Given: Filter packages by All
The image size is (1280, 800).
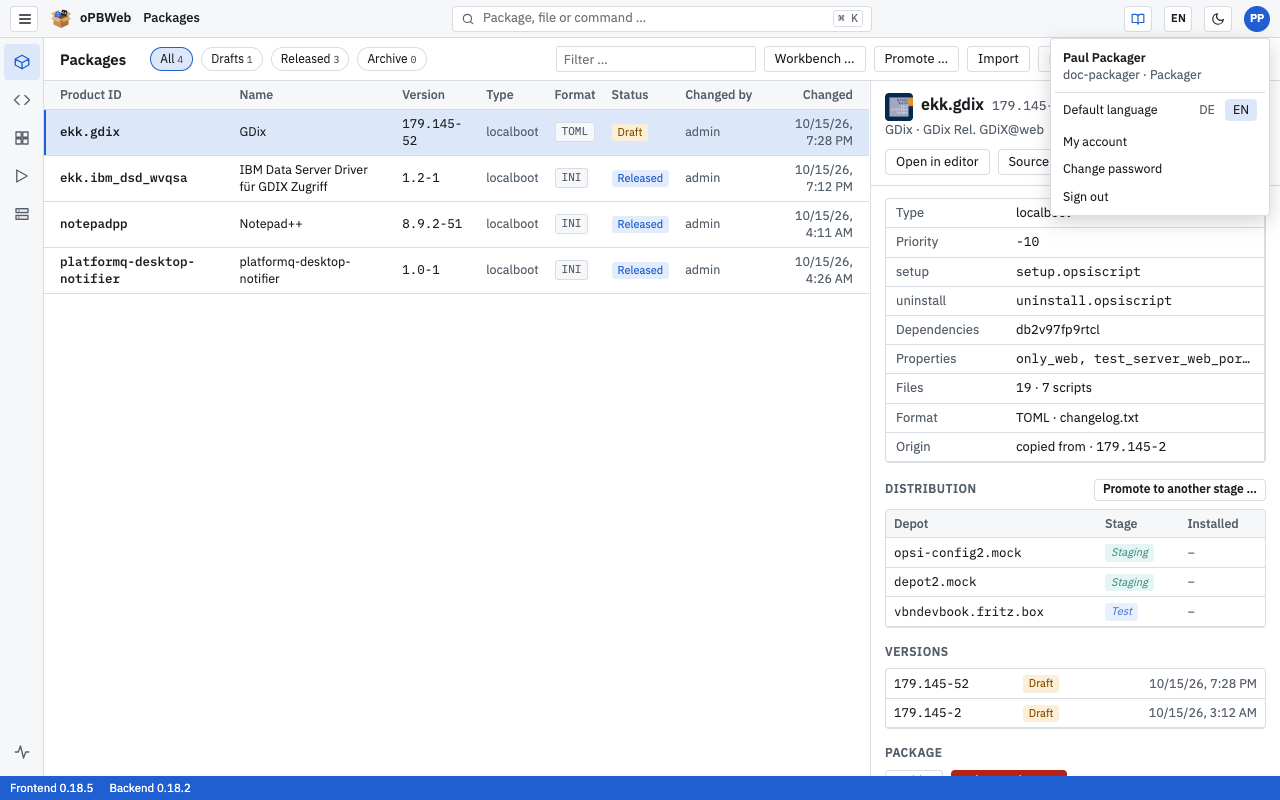Looking at the screenshot, I should pyautogui.click(x=171, y=59).
